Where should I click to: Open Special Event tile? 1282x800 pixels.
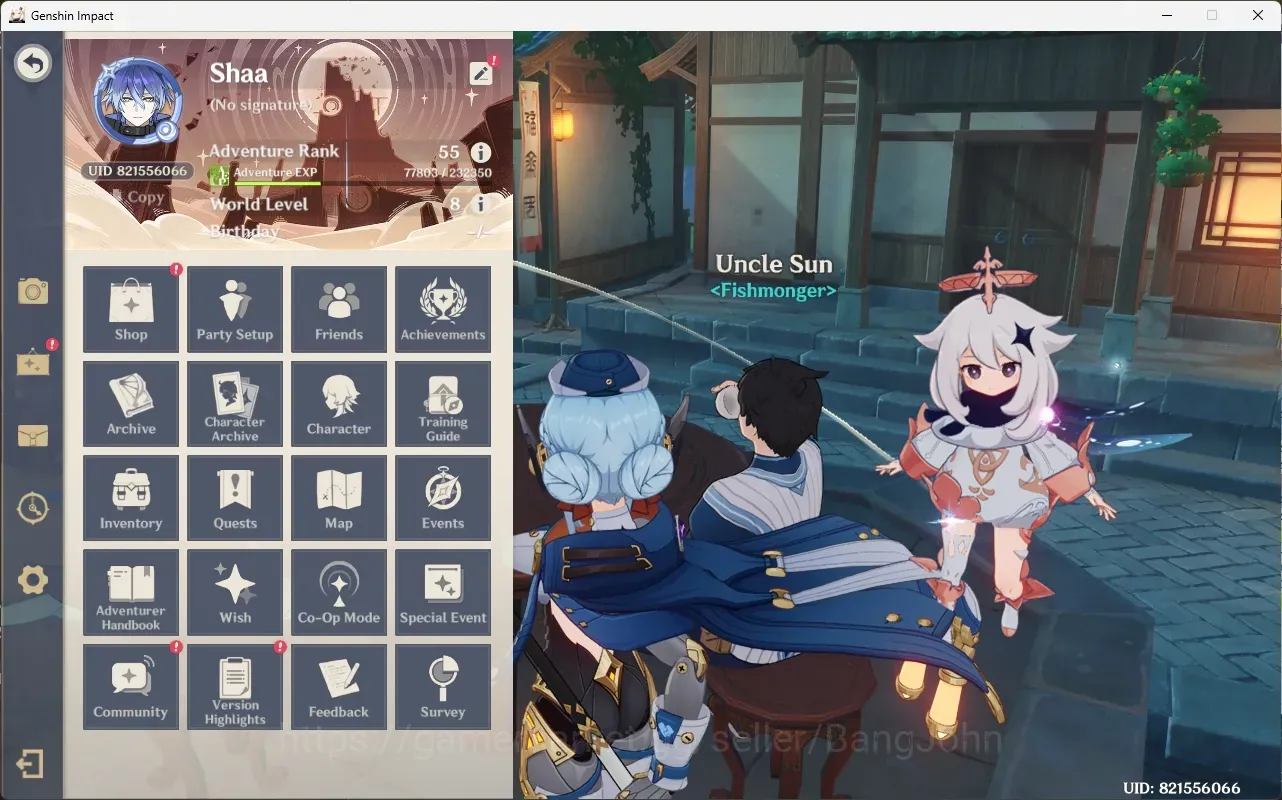pyautogui.click(x=443, y=592)
